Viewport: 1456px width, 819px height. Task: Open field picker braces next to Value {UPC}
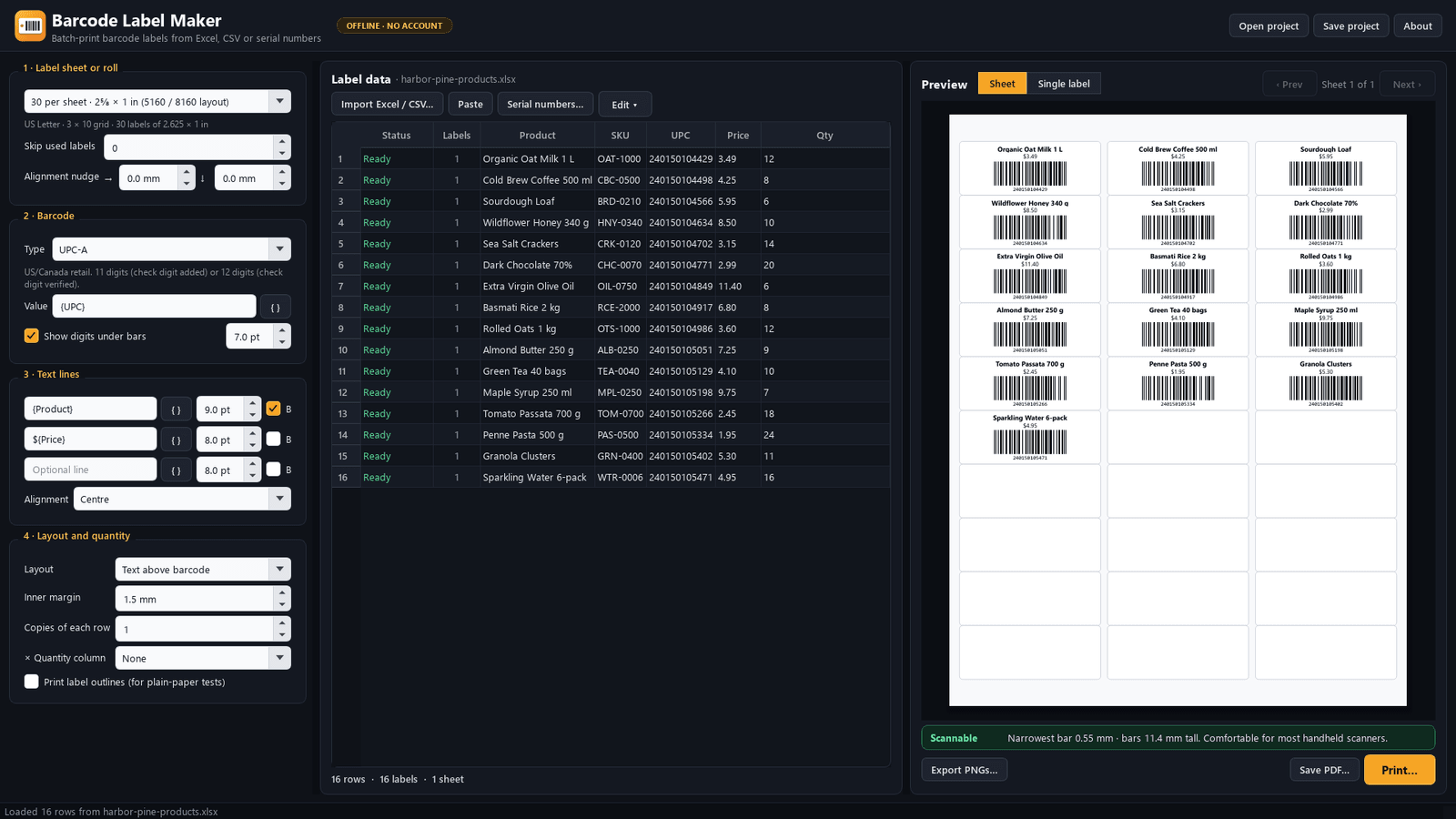pos(276,307)
